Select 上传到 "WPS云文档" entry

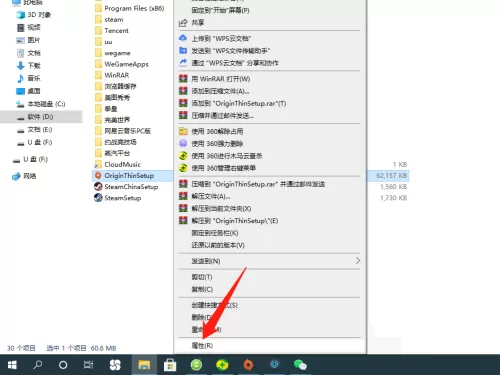(221, 38)
